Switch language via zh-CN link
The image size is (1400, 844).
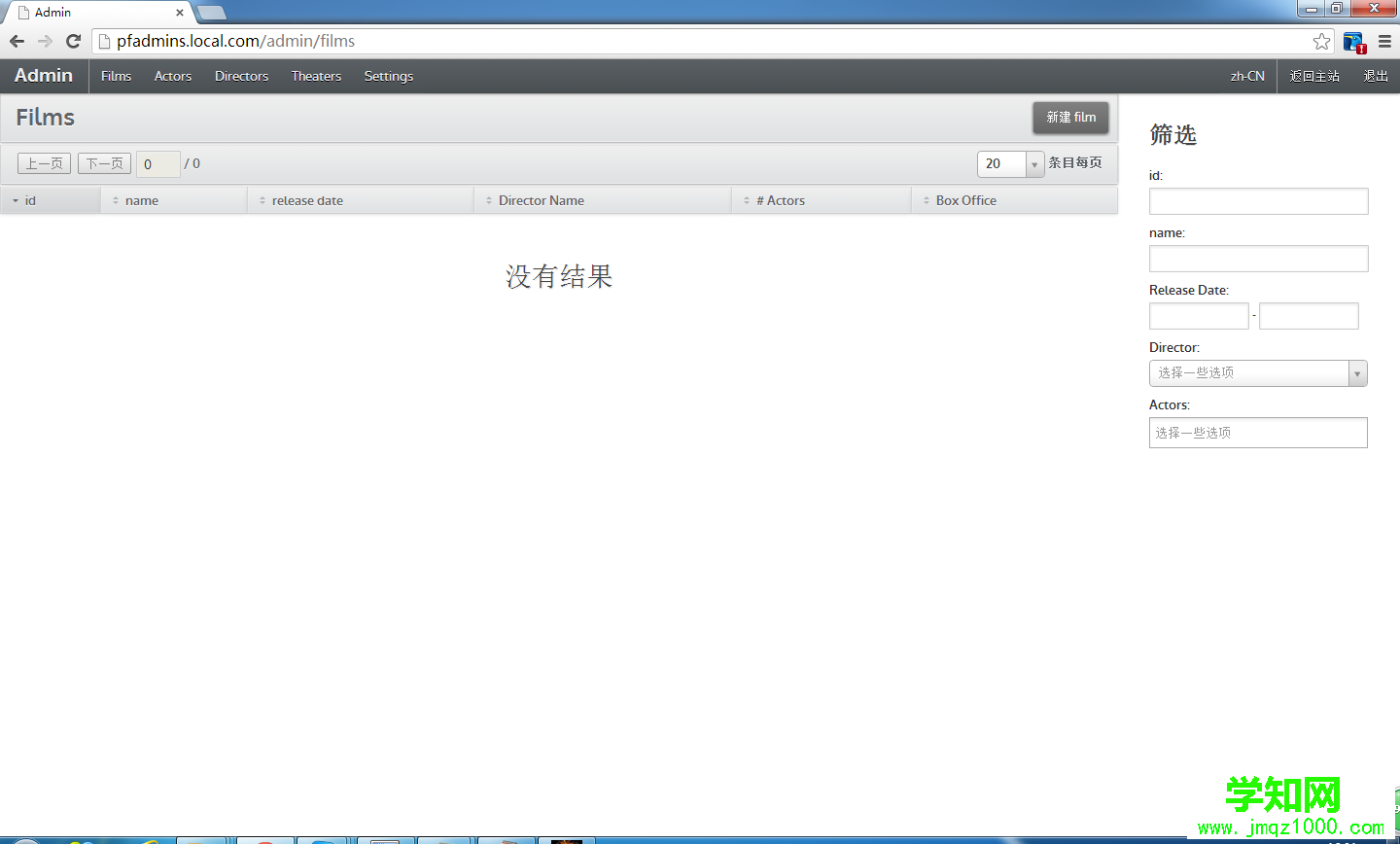click(1247, 76)
